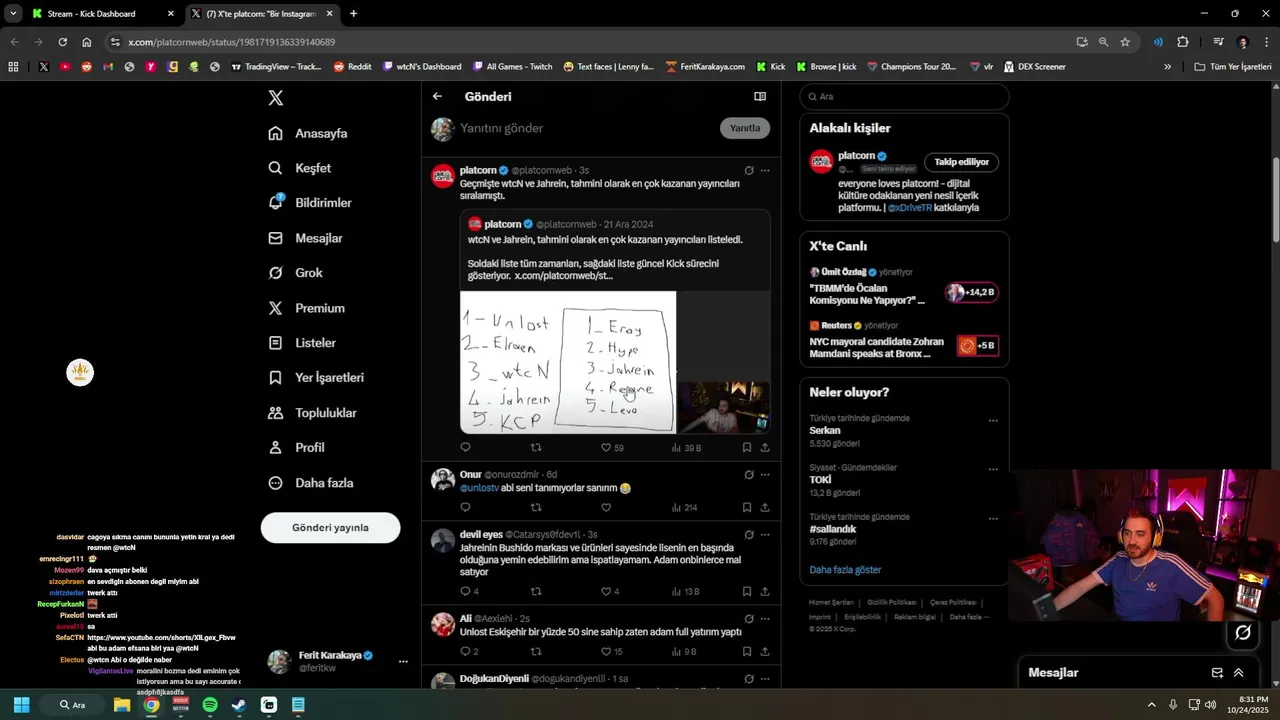The width and height of the screenshot is (1280, 720).
Task: Click the @unlostv mention link
Action: point(479,488)
